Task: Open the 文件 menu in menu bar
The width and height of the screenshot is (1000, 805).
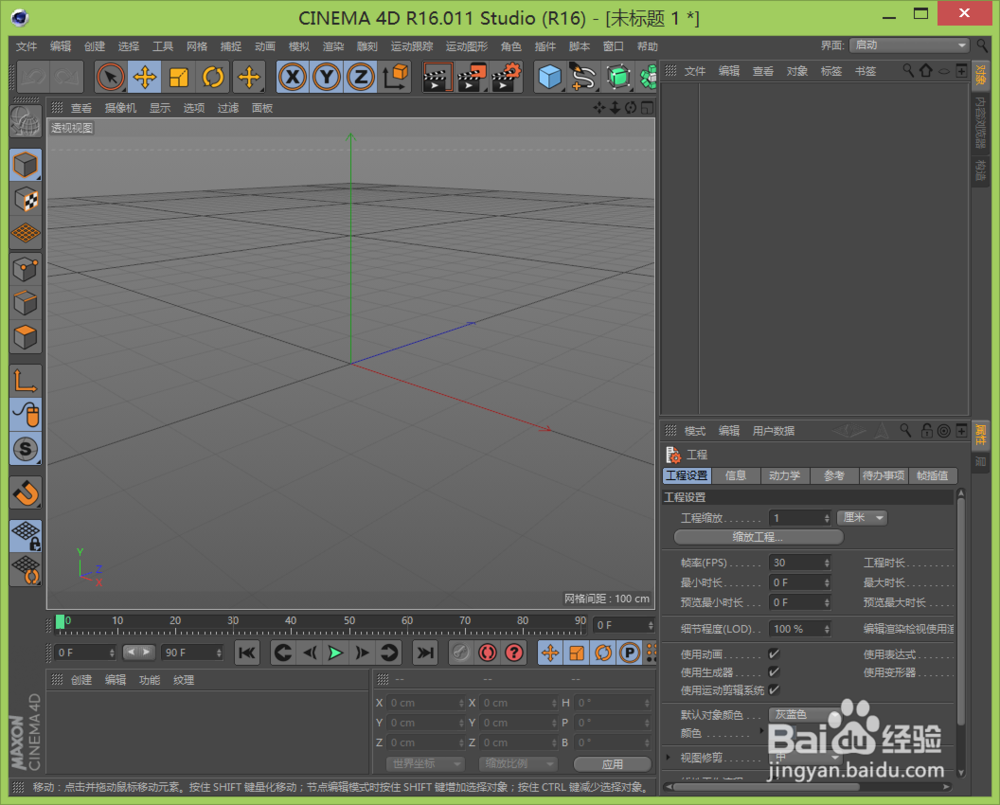Action: click(26, 46)
